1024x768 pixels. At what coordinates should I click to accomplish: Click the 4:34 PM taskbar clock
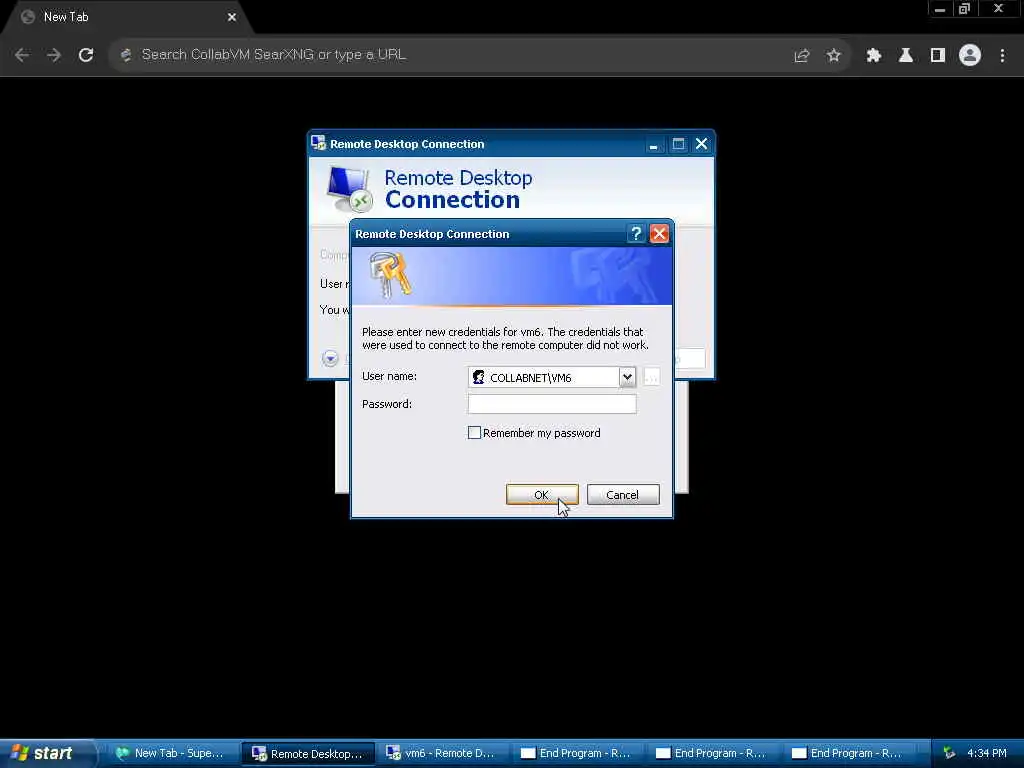coord(987,753)
